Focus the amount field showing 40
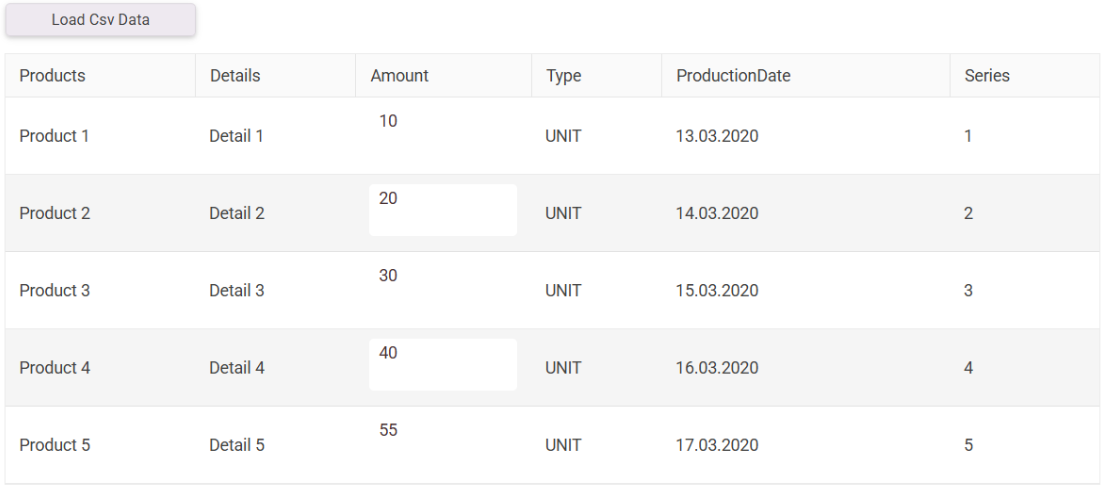 click(443, 365)
